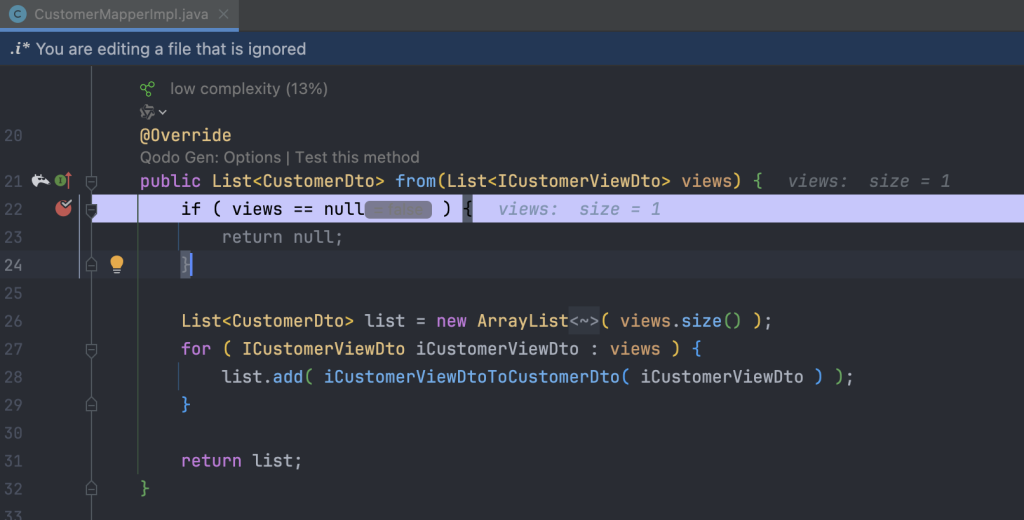Click the 'for' keyword on line 27
Viewport: 1024px width, 520px height.
(x=197, y=349)
